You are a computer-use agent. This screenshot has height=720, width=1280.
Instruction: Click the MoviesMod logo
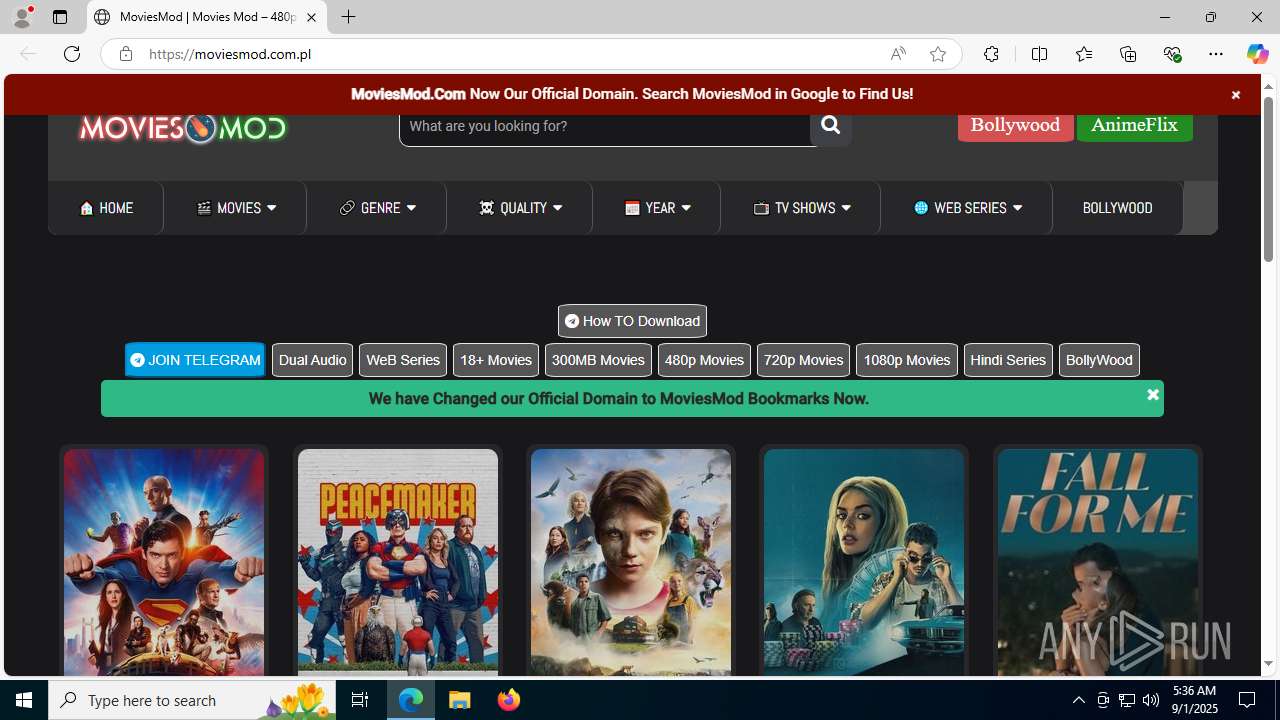[183, 129]
